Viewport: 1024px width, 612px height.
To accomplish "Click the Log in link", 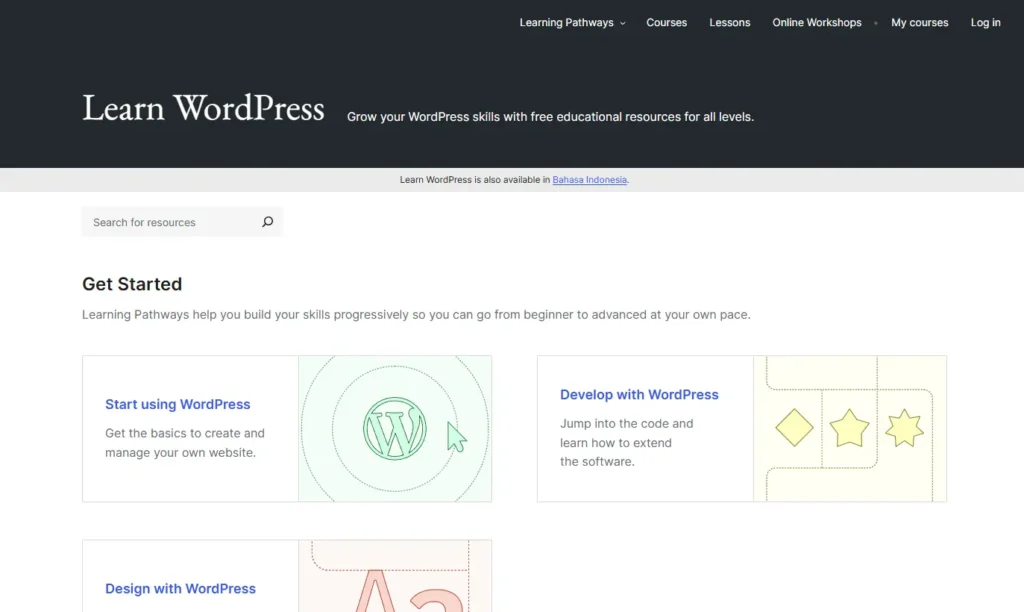I will click(x=985, y=22).
